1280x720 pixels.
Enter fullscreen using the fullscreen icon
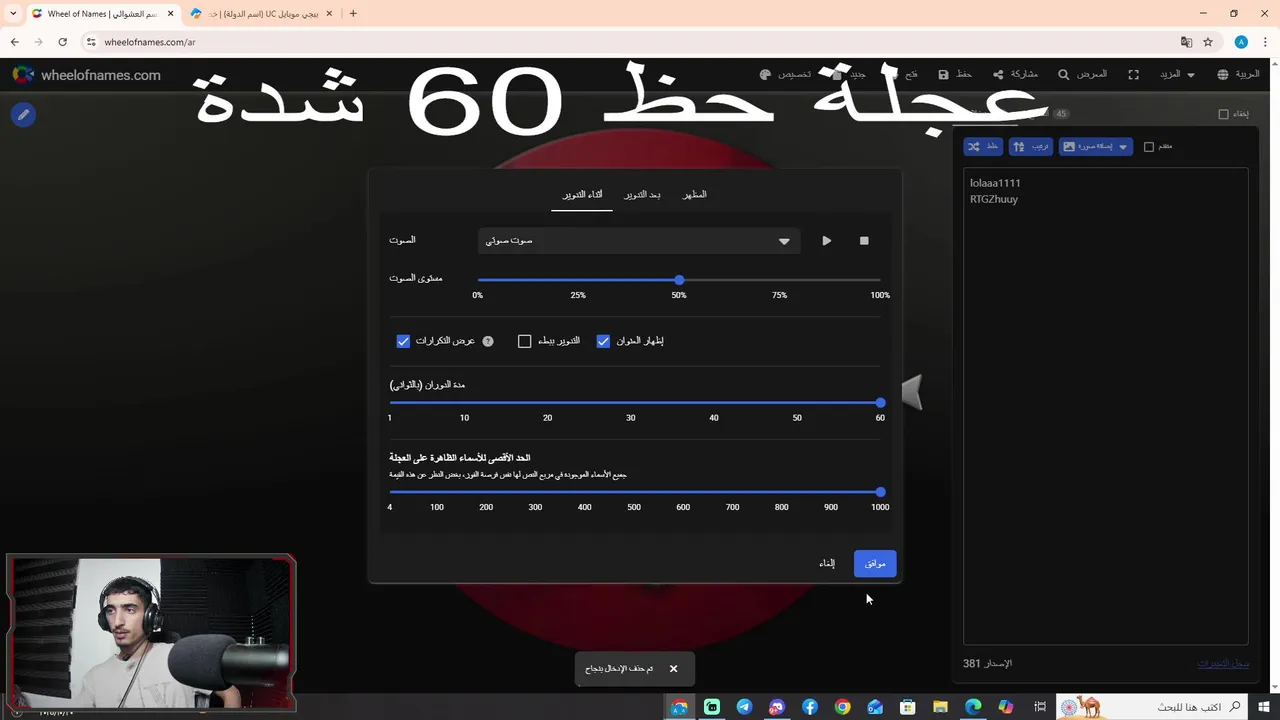tap(1134, 75)
